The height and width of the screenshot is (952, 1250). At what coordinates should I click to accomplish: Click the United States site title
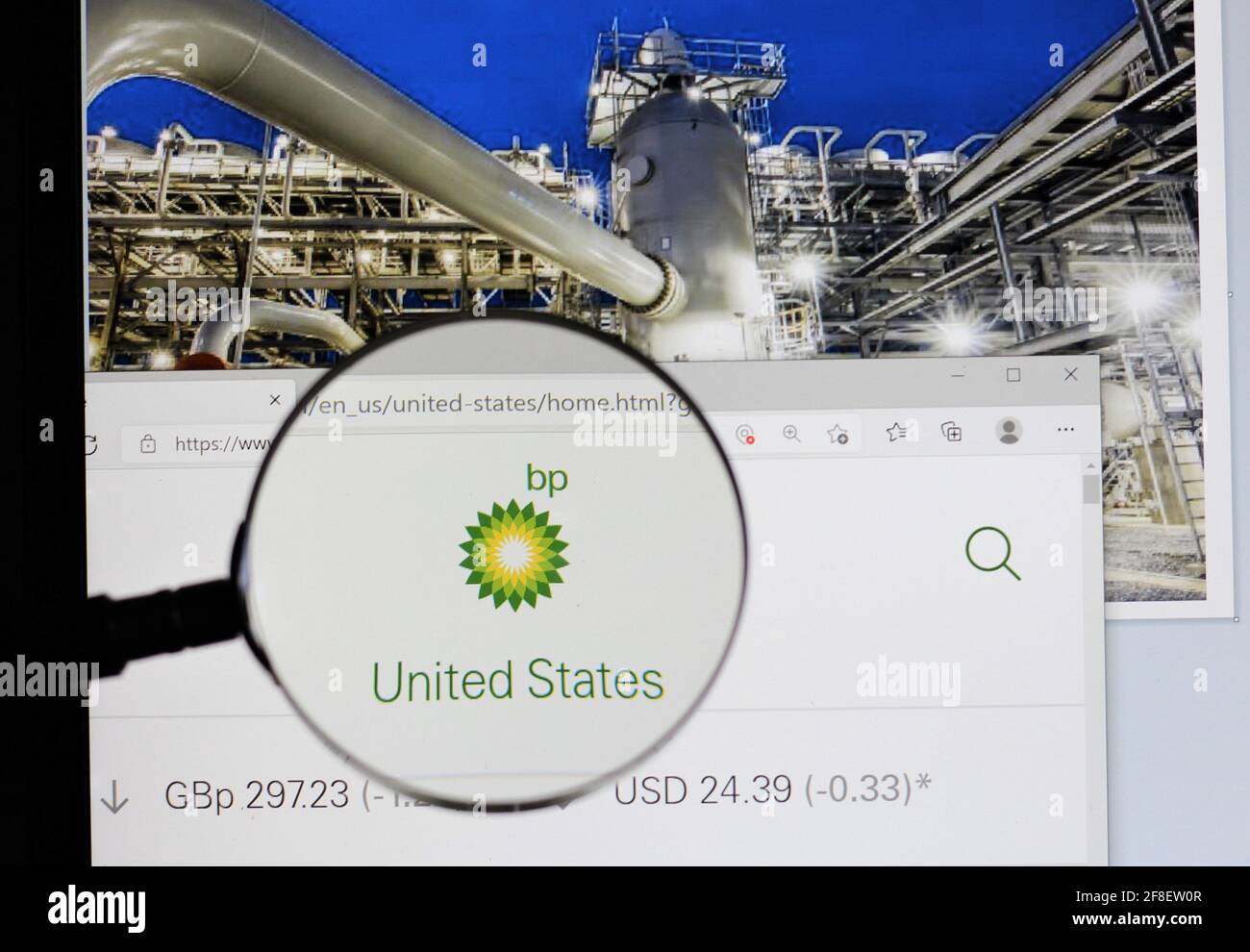(517, 681)
